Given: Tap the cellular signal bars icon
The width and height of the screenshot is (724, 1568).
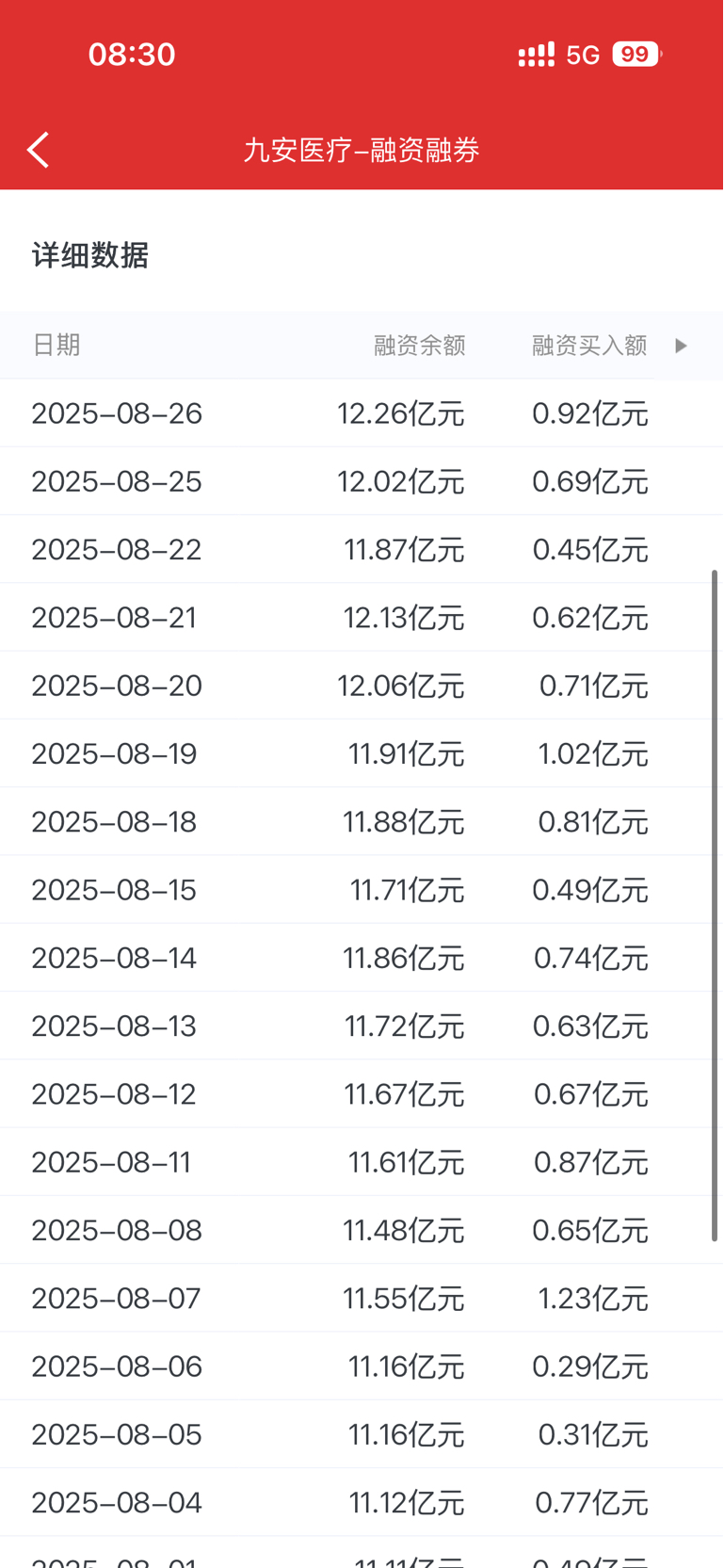Looking at the screenshot, I should 536,55.
